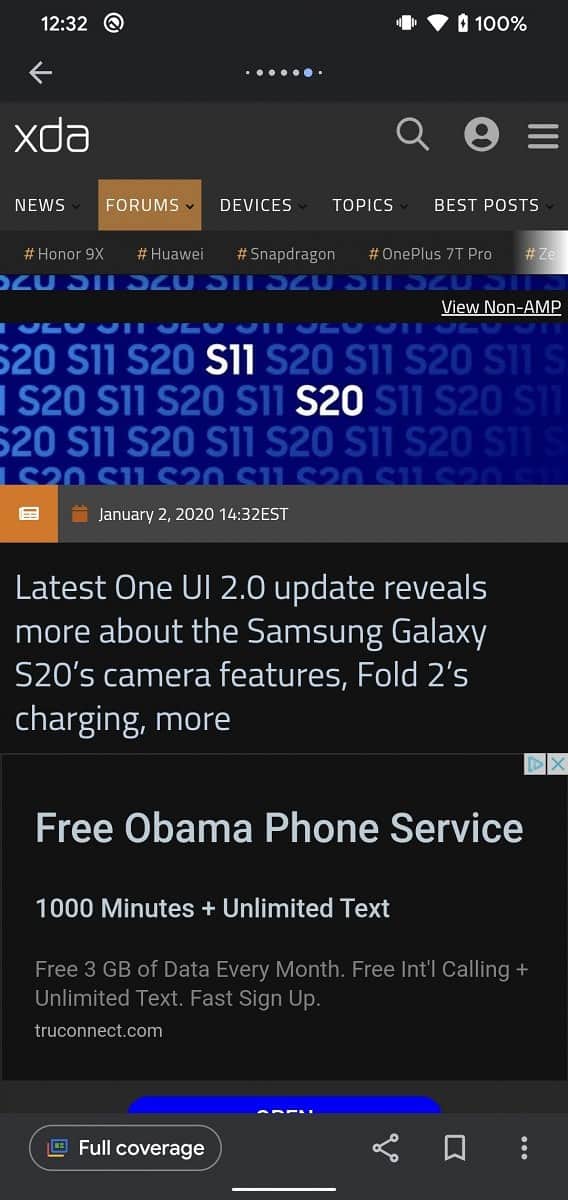Viewport: 568px width, 1200px height.
Task: Expand the NEWS dropdown
Action: (47, 205)
